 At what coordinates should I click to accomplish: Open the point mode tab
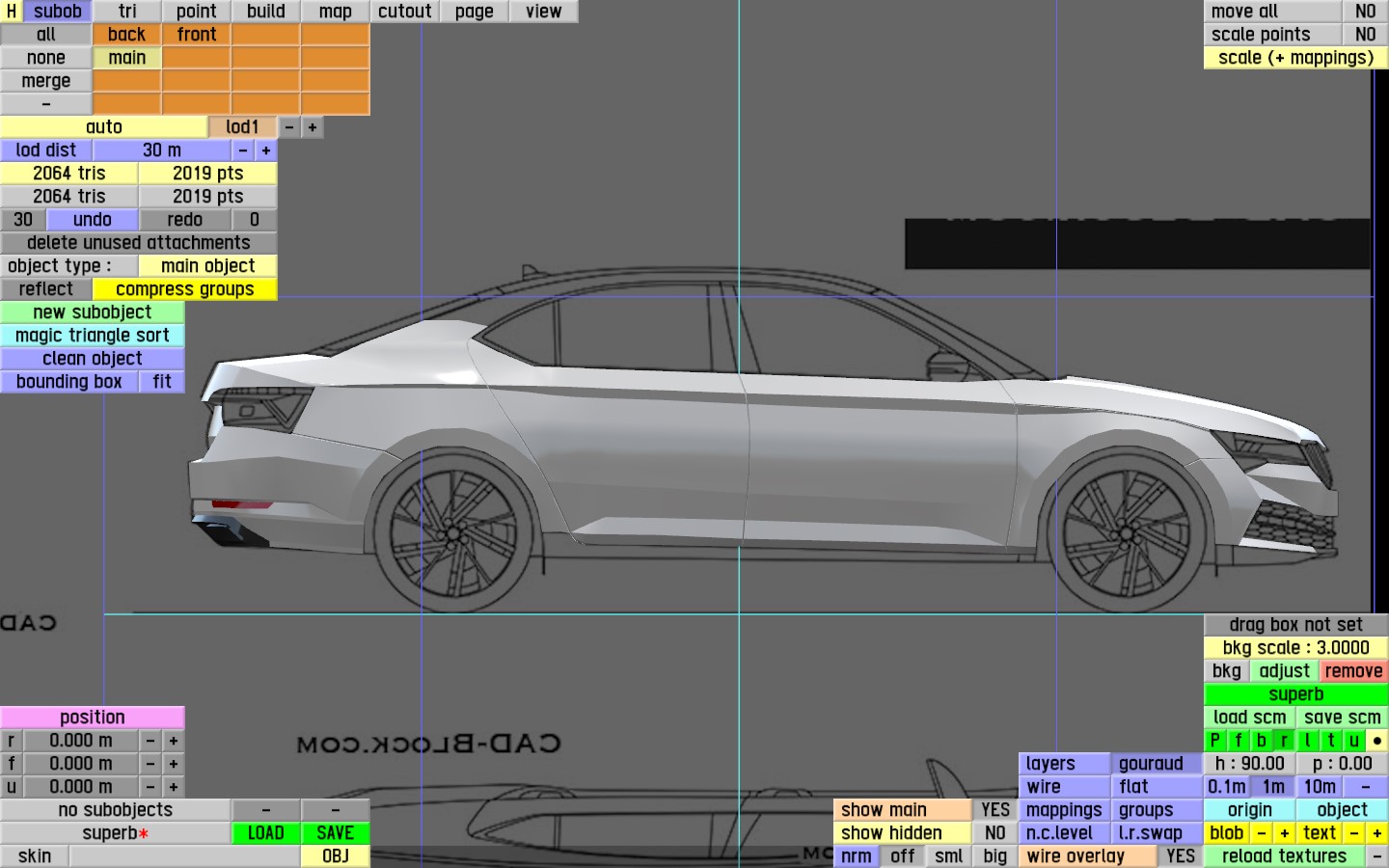click(197, 12)
